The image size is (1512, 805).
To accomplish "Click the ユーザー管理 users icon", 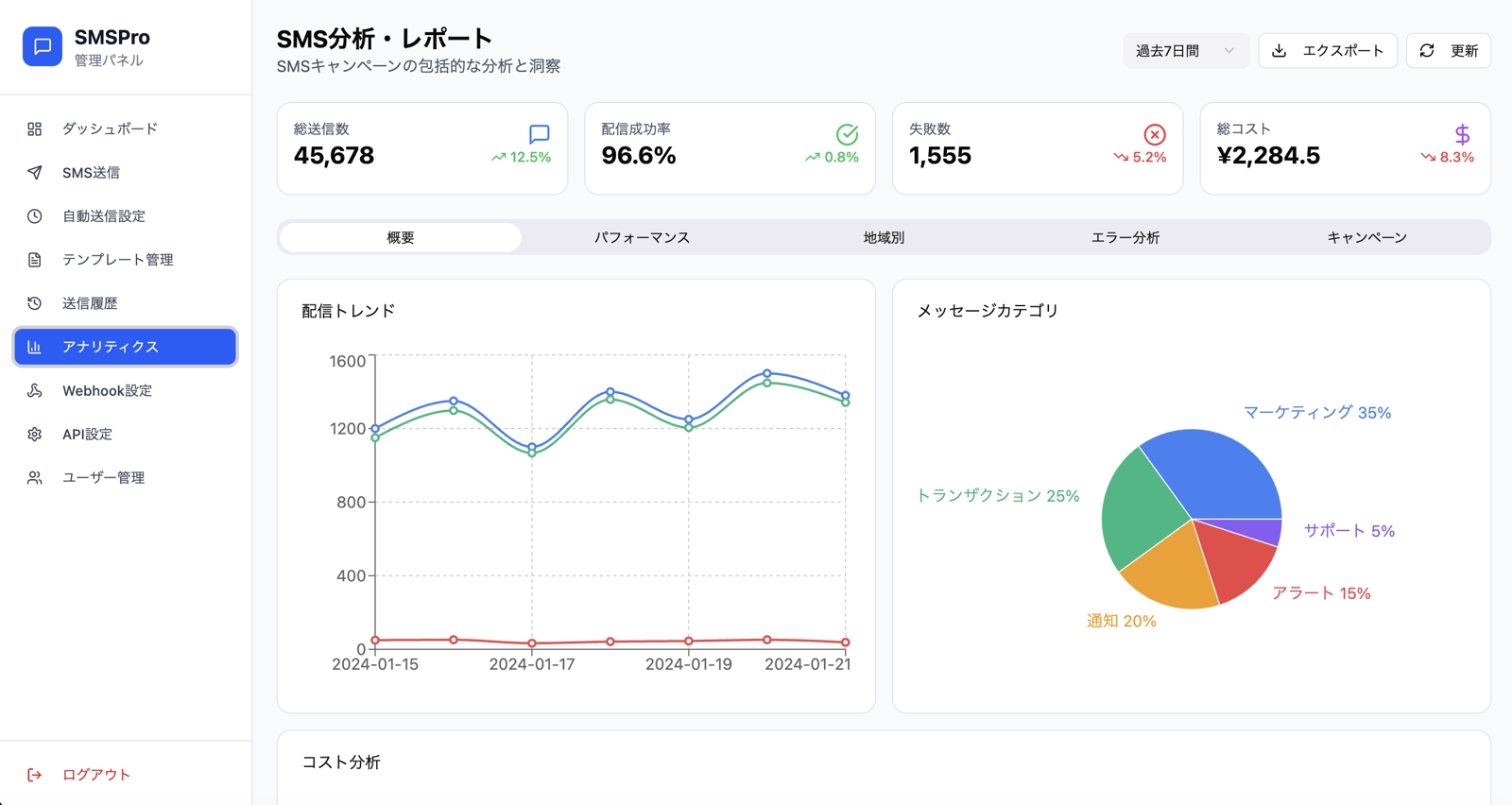I will point(35,478).
